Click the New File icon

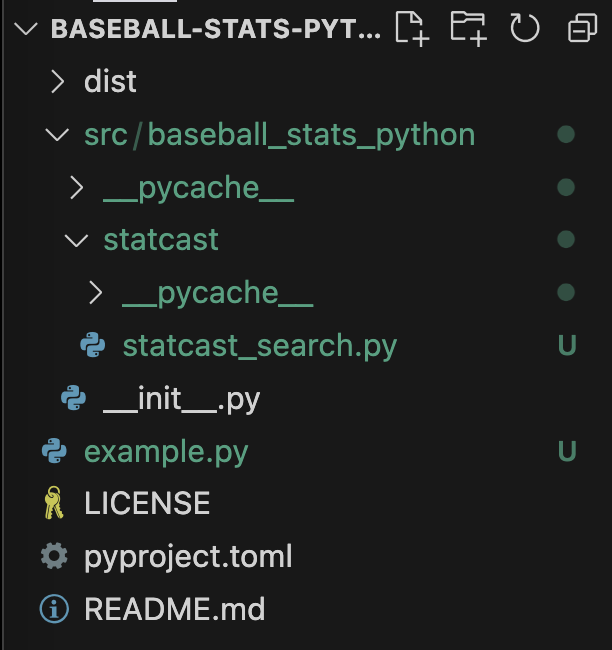pos(412,29)
